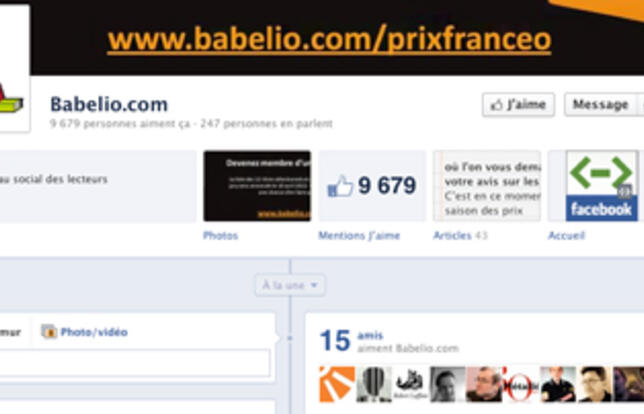Expand the À la une dropdown
Screen dimensions: 644x414
[x=290, y=285]
